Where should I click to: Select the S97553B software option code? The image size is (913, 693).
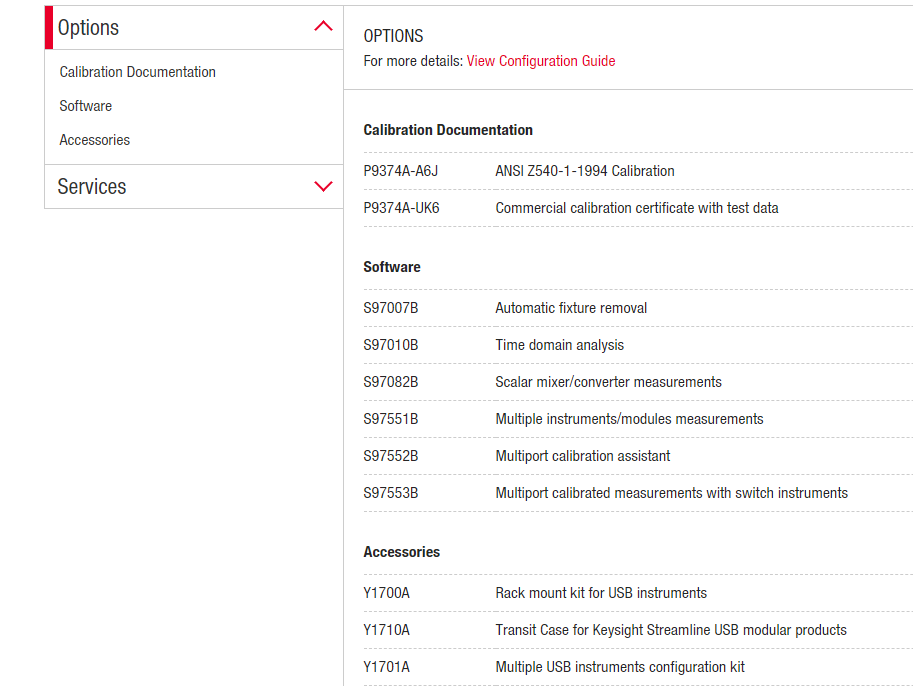390,493
